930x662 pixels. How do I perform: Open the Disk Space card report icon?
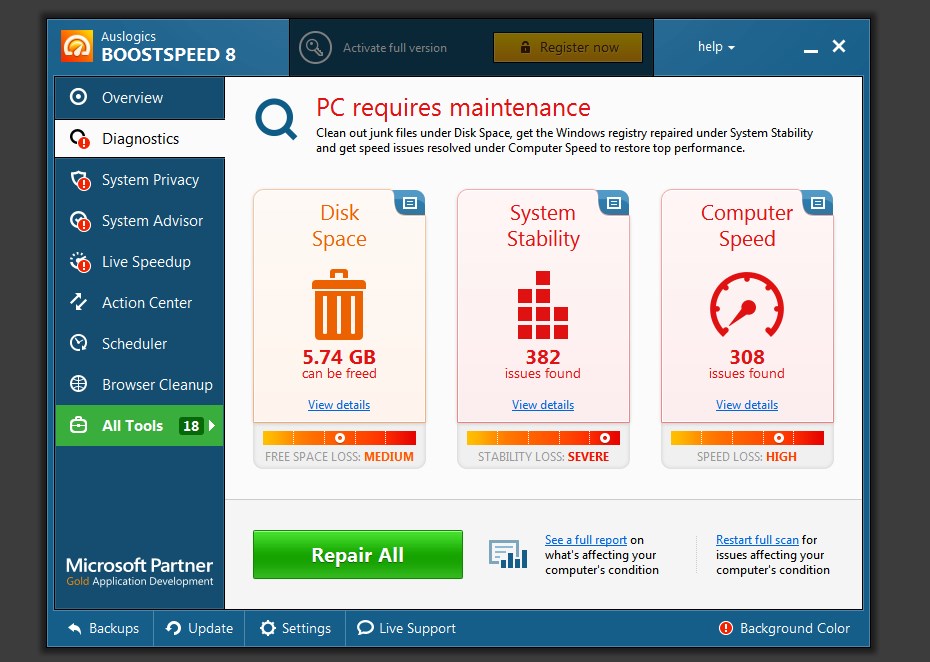tap(409, 203)
